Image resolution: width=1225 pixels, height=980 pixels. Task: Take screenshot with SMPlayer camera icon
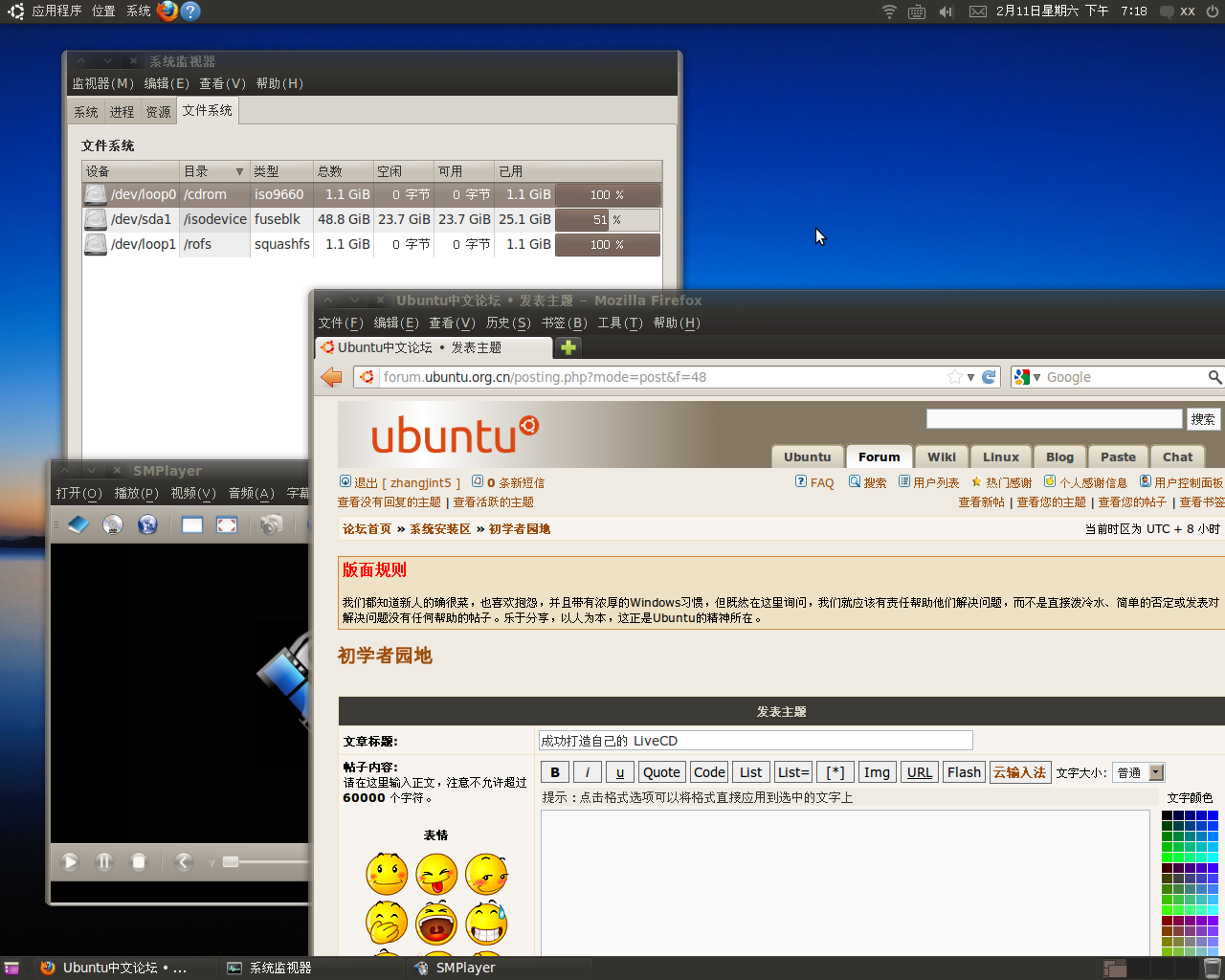[272, 524]
